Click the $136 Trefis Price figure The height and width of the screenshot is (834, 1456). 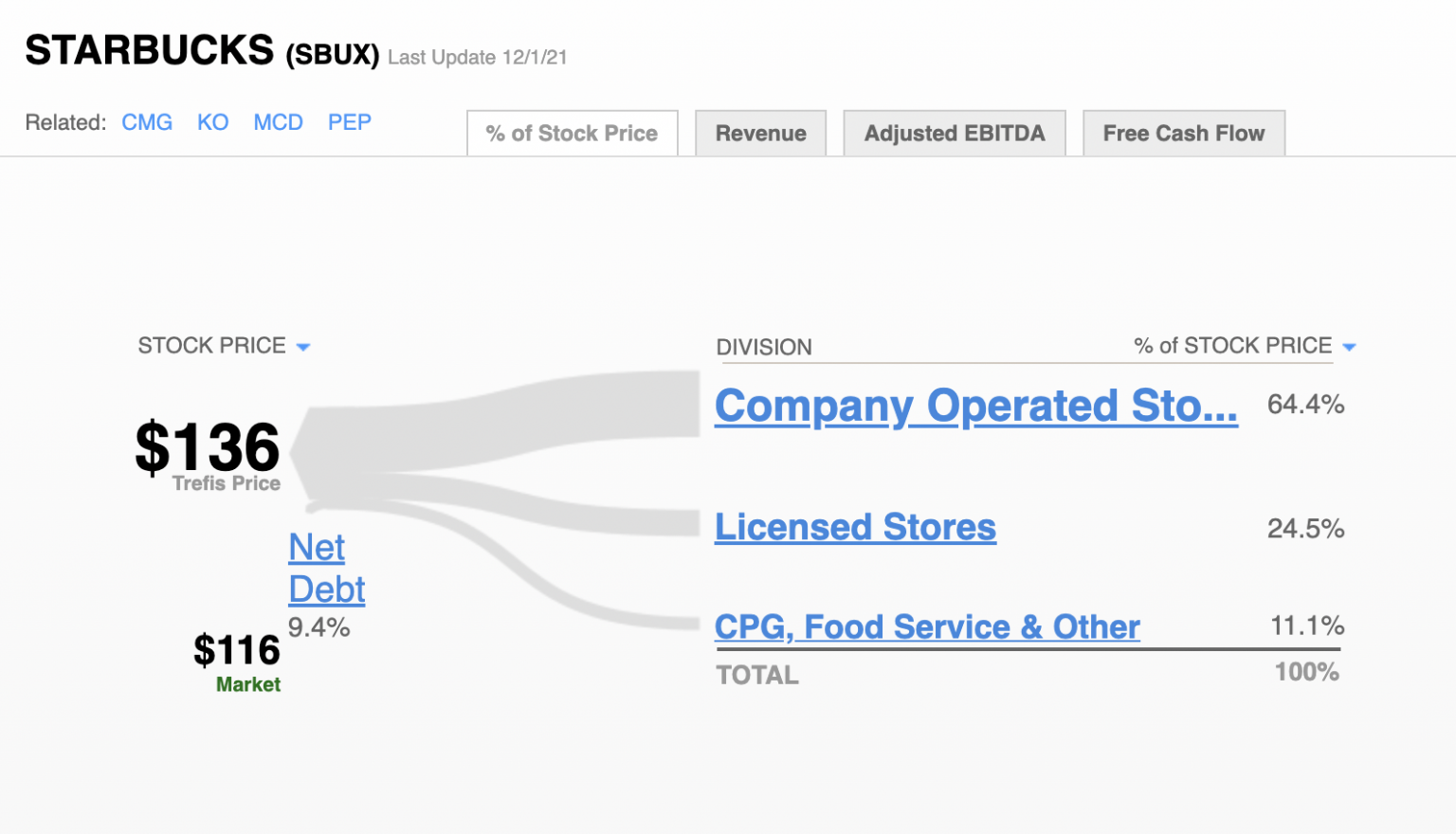click(x=209, y=447)
